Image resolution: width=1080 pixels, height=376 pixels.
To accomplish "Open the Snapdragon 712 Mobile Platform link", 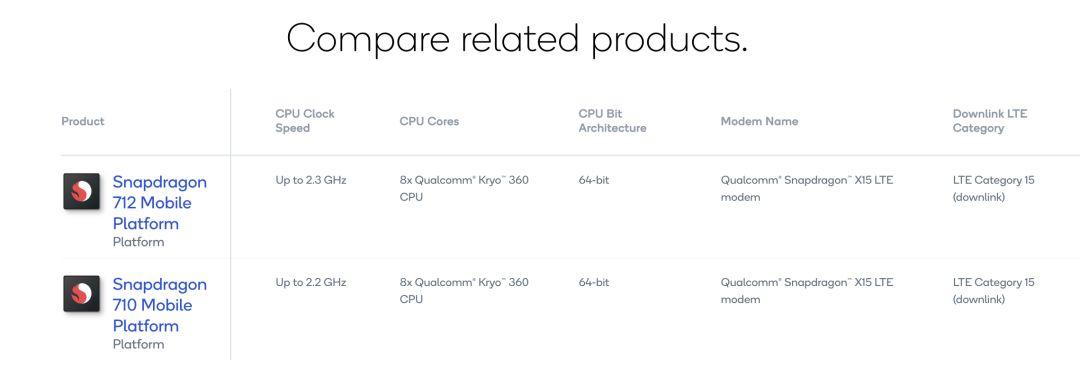I will [160, 203].
